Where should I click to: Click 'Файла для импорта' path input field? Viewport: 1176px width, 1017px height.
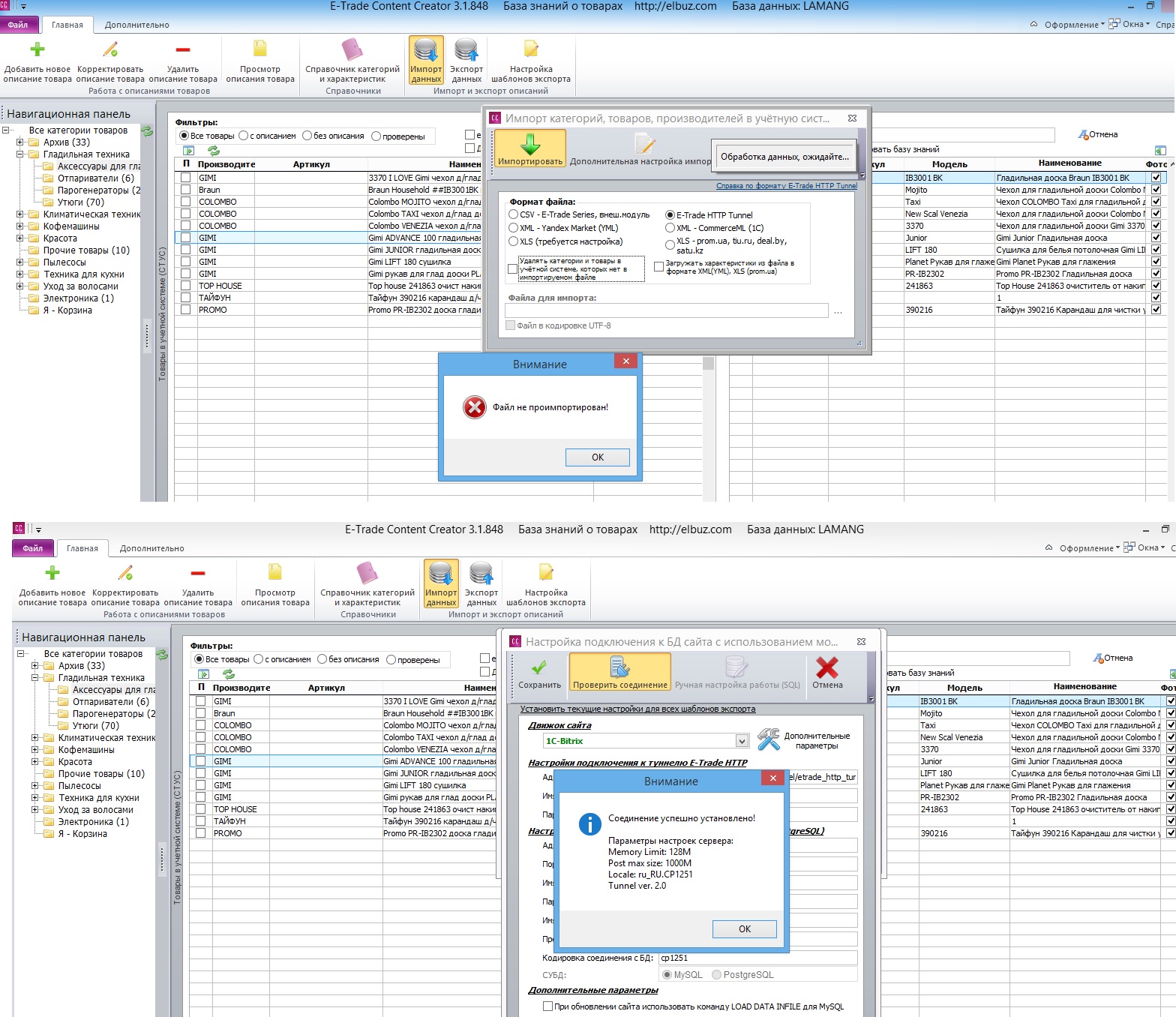[x=667, y=310]
